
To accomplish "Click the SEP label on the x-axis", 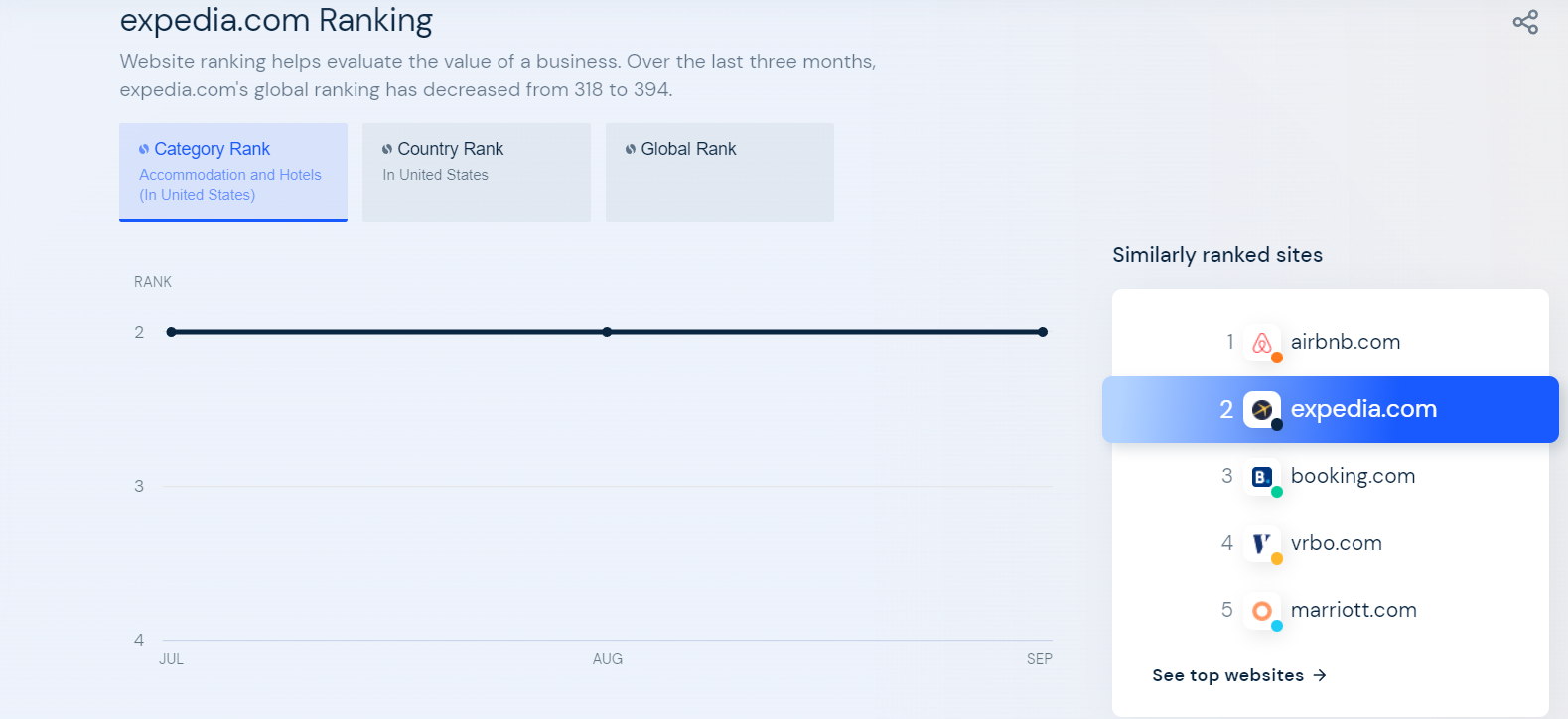I will pos(1040,659).
